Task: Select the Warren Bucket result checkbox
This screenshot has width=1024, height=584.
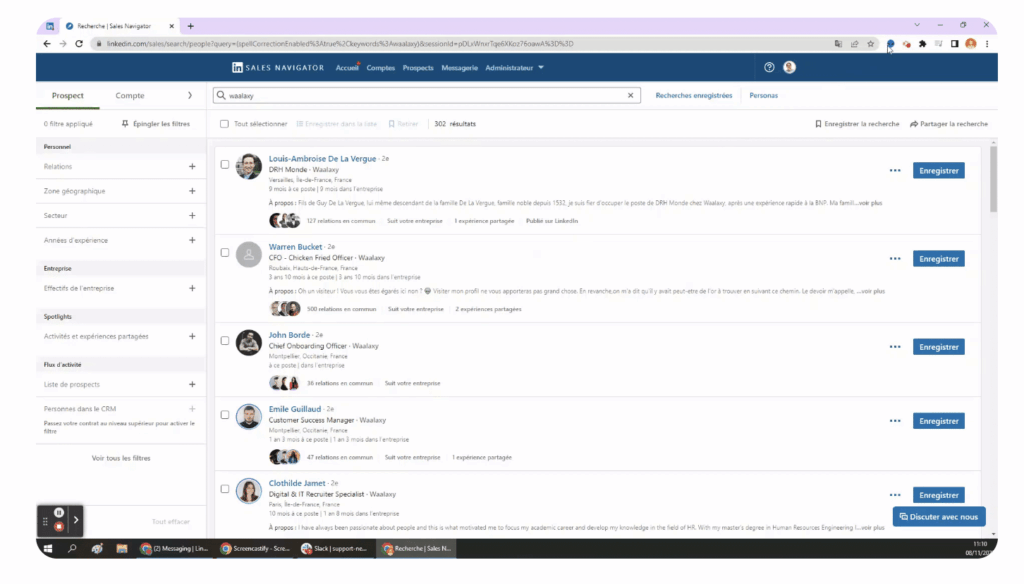Action: tap(225, 253)
